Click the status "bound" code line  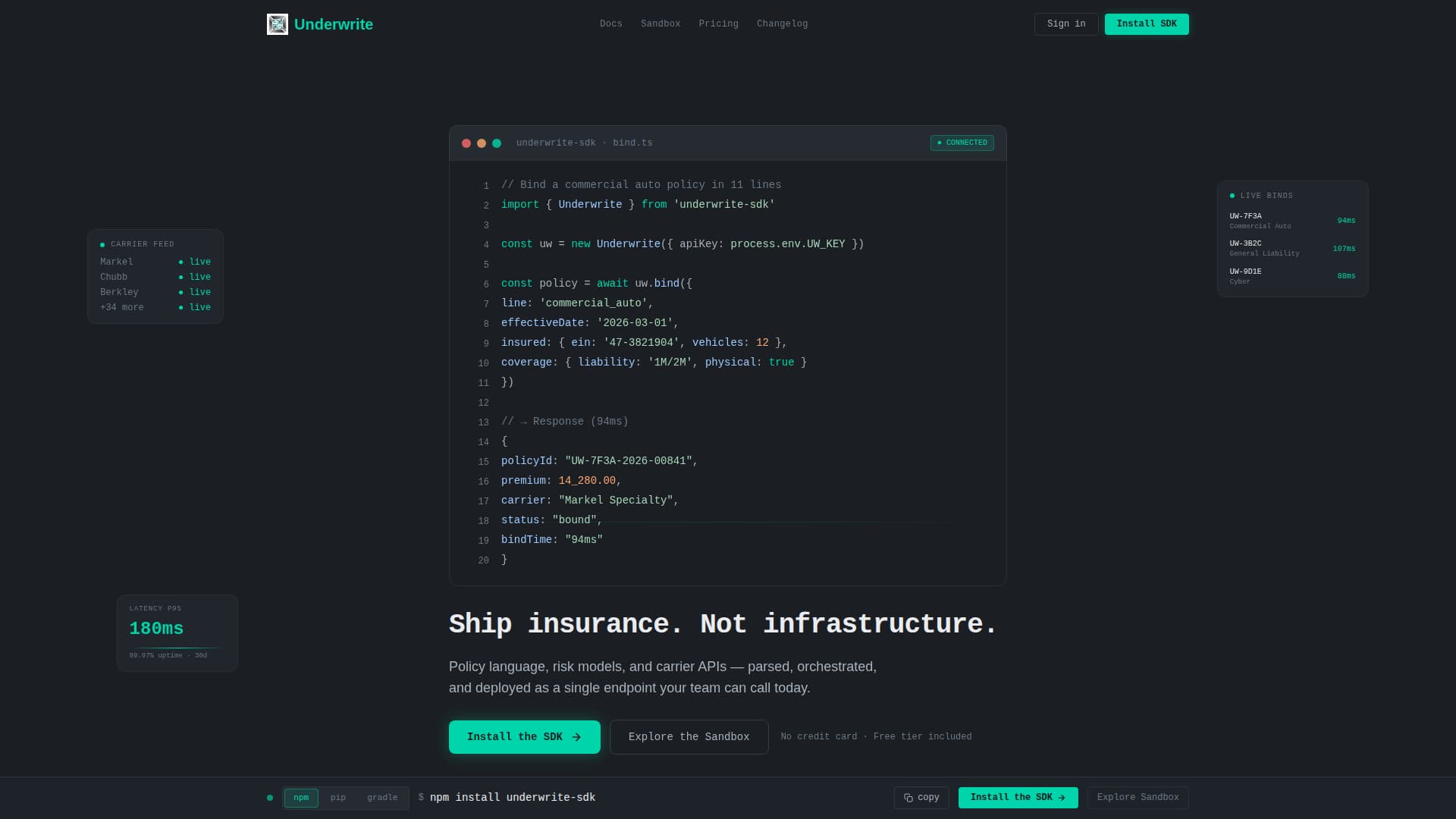pyautogui.click(x=551, y=520)
